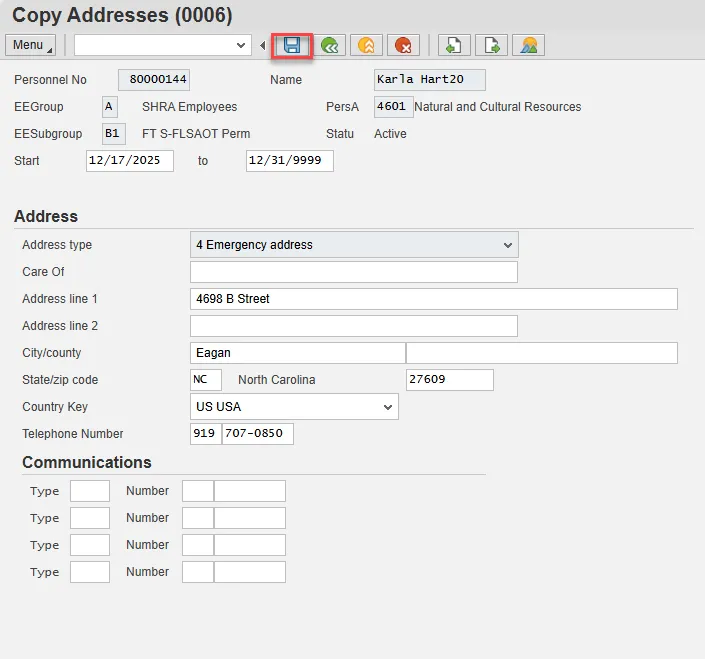Open the Menu button
Image resolution: width=705 pixels, height=659 pixels.
30,45
